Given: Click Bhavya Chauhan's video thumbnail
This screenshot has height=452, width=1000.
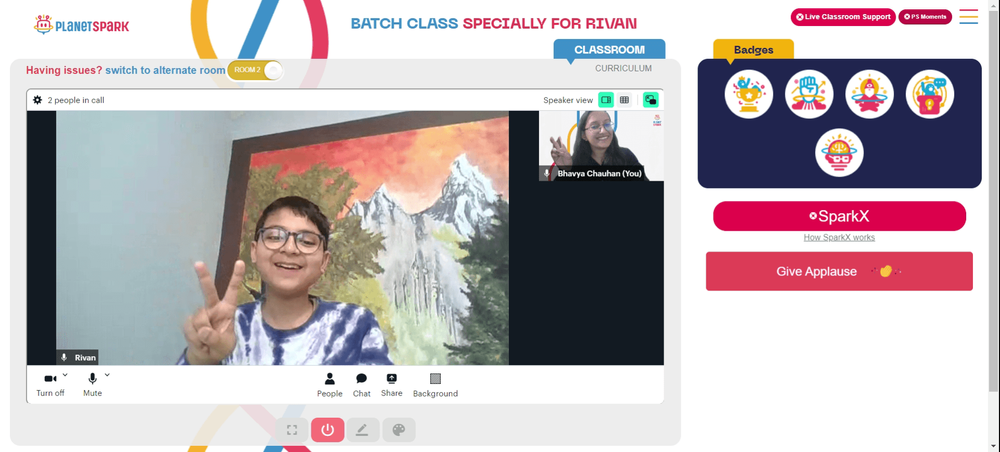Looking at the screenshot, I should [x=601, y=146].
